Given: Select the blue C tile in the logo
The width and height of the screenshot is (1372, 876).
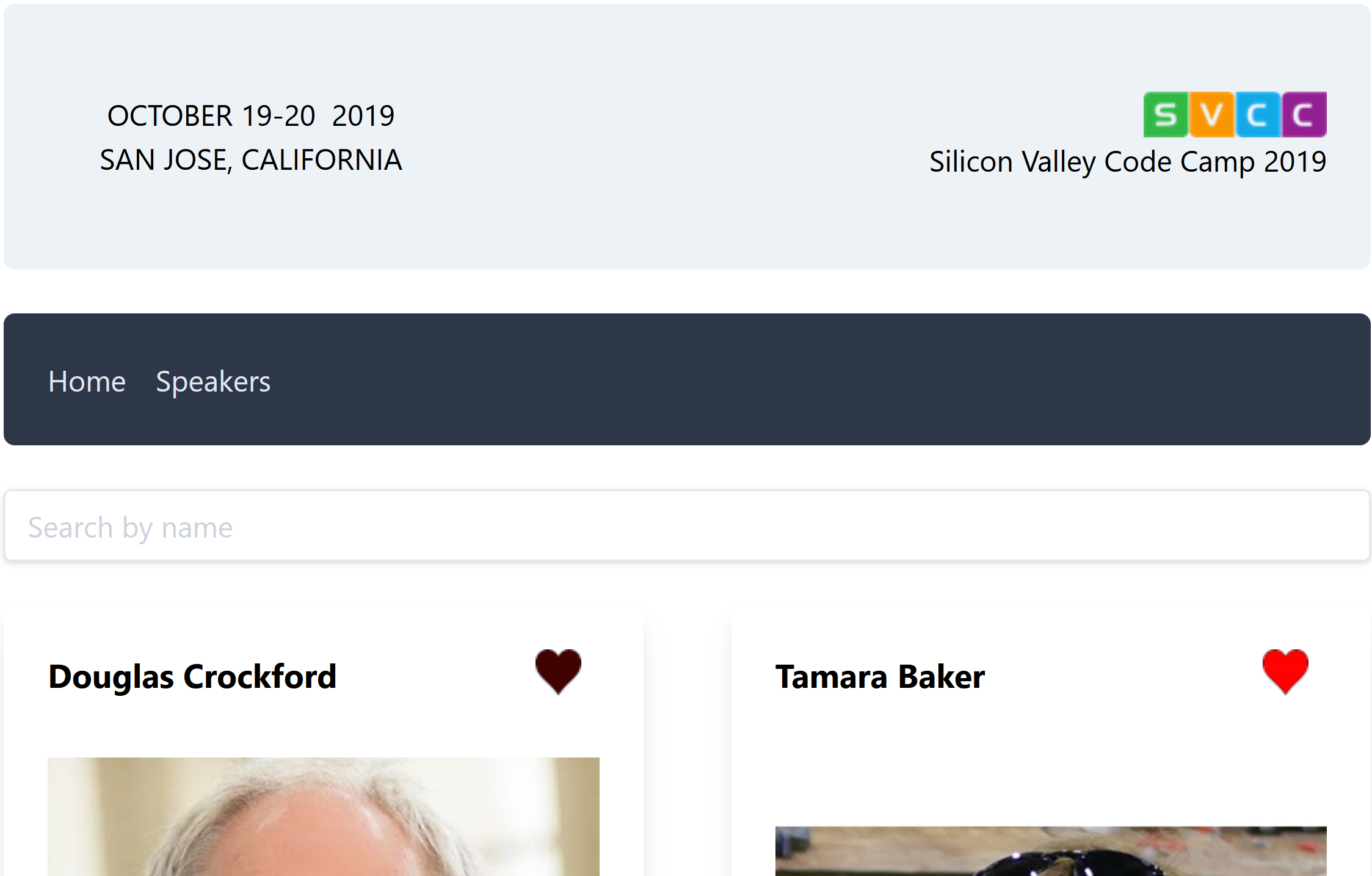Looking at the screenshot, I should tap(1258, 114).
